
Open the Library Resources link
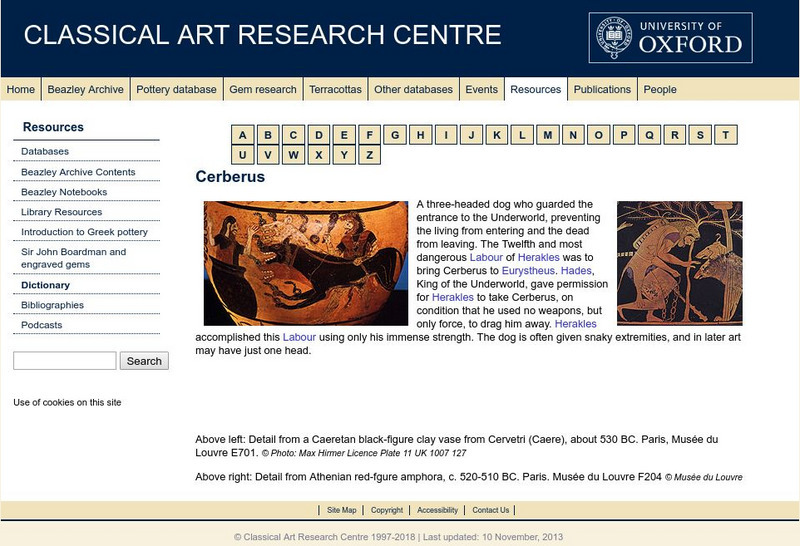[x=61, y=212]
